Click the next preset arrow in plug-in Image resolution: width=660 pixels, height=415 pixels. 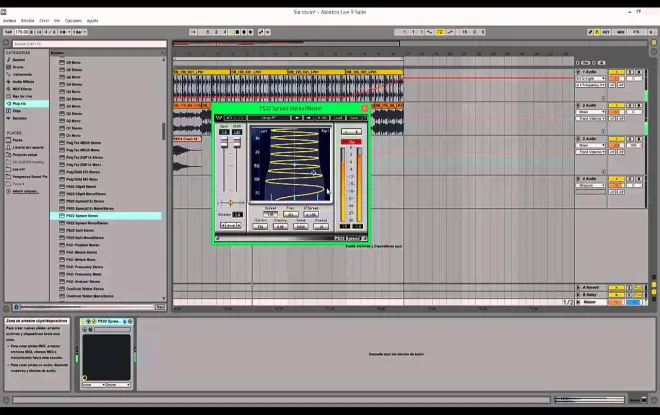309,118
